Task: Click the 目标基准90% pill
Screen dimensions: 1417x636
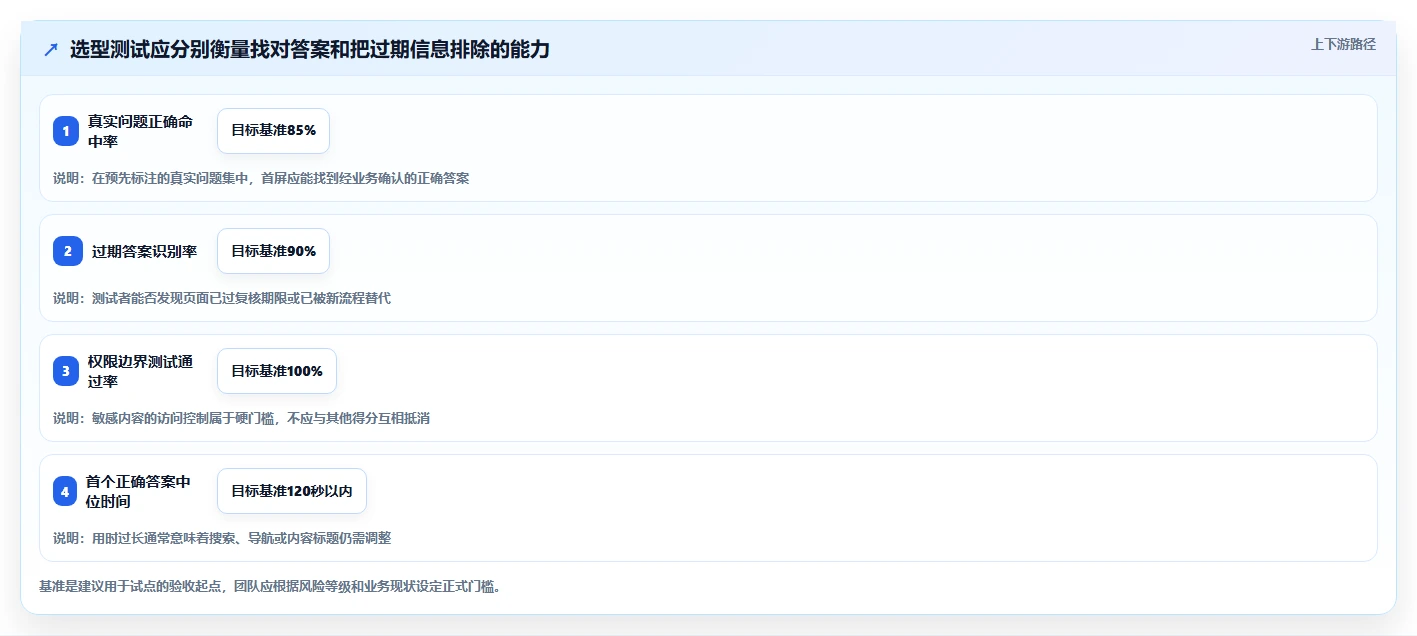Action: point(273,251)
